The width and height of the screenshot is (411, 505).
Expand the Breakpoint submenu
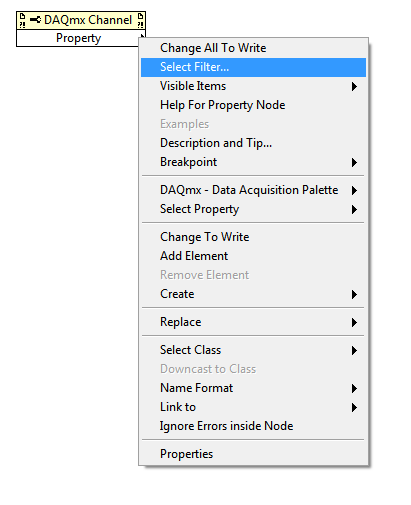coord(253,162)
